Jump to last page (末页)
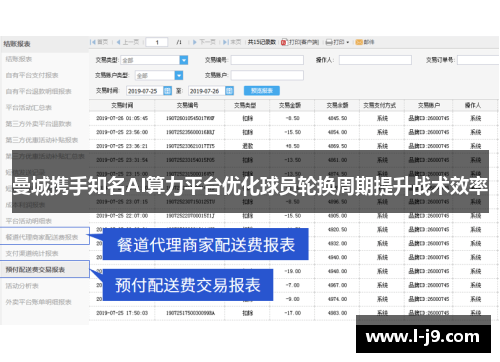This screenshot has height=362, width=500. click(232, 42)
